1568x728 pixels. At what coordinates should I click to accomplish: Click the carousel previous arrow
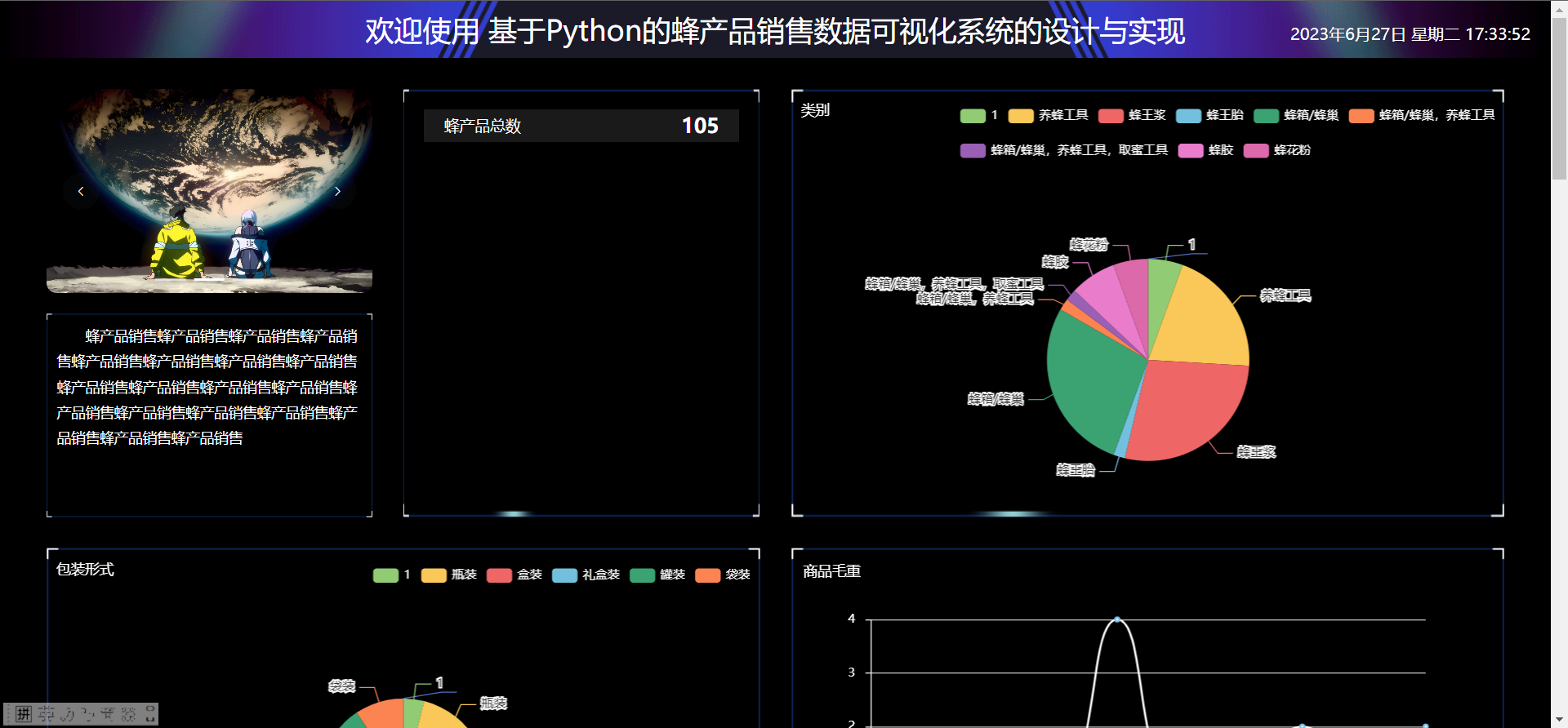coord(81,191)
